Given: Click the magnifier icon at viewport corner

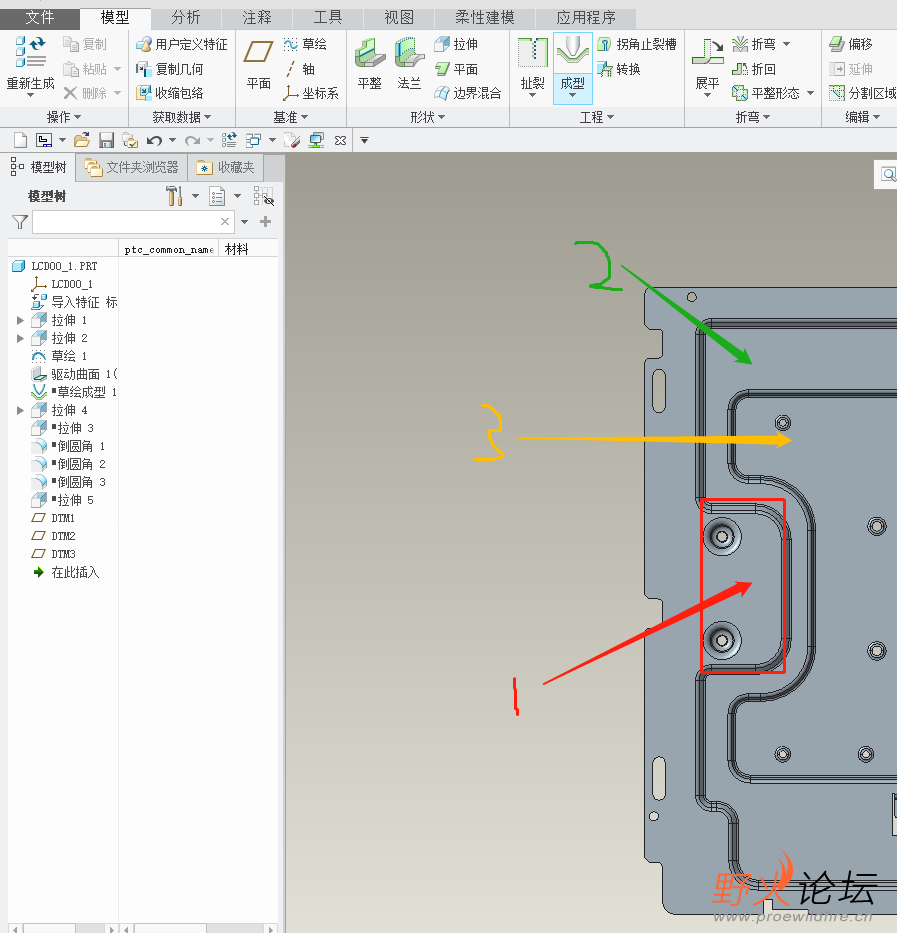Looking at the screenshot, I should click(x=888, y=174).
